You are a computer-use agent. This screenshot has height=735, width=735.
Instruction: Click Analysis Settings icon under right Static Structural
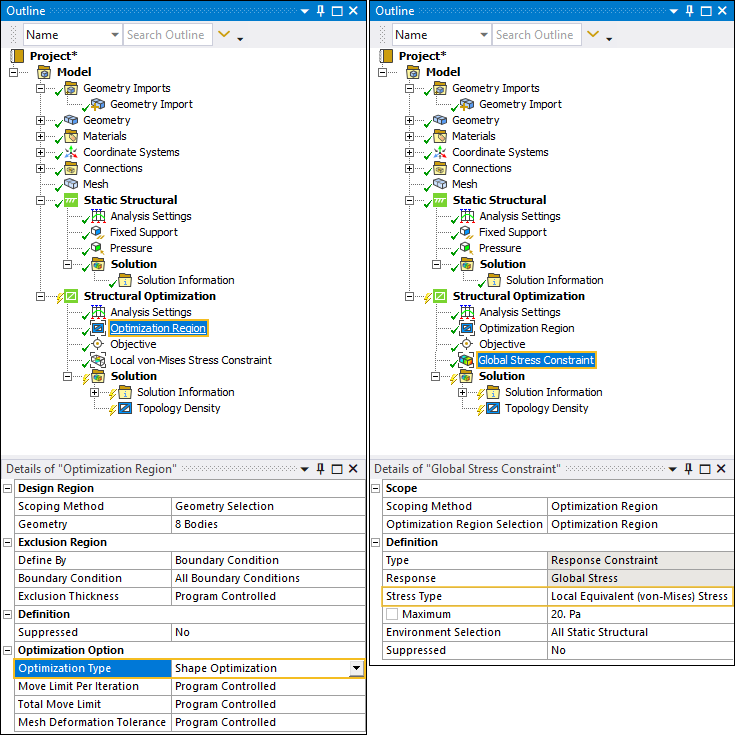click(x=467, y=216)
